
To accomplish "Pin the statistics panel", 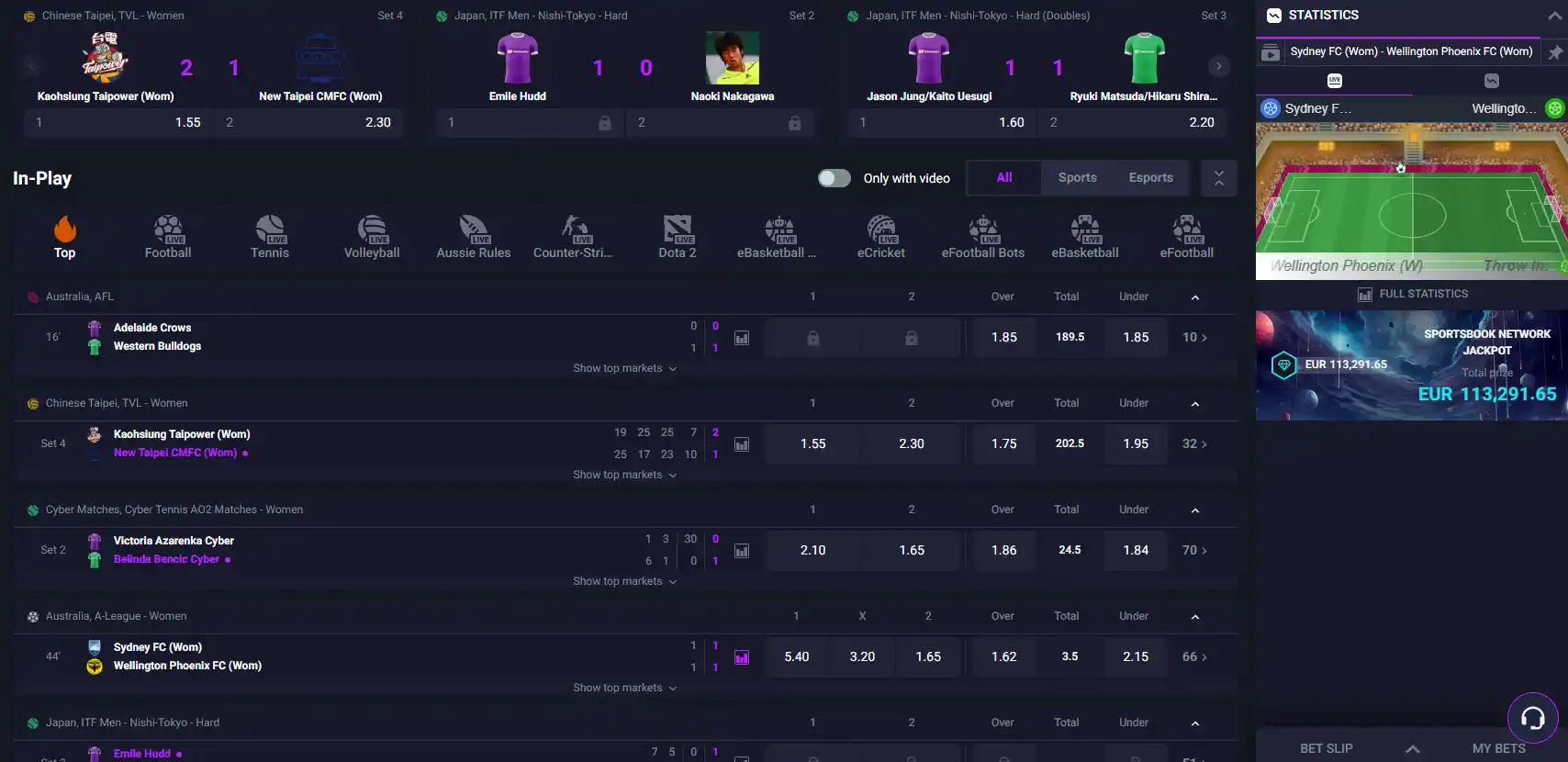I will click(x=1555, y=52).
